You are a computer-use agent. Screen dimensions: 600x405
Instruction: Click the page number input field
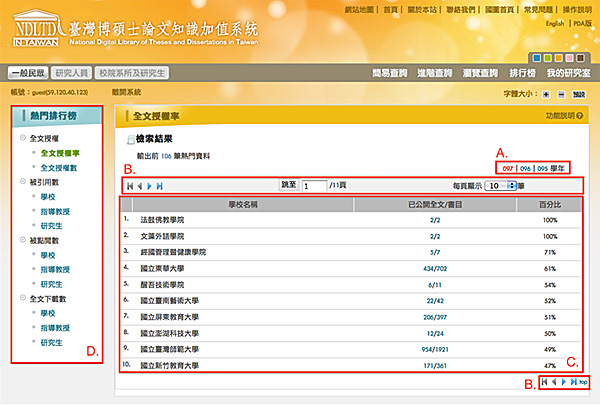pyautogui.click(x=313, y=186)
